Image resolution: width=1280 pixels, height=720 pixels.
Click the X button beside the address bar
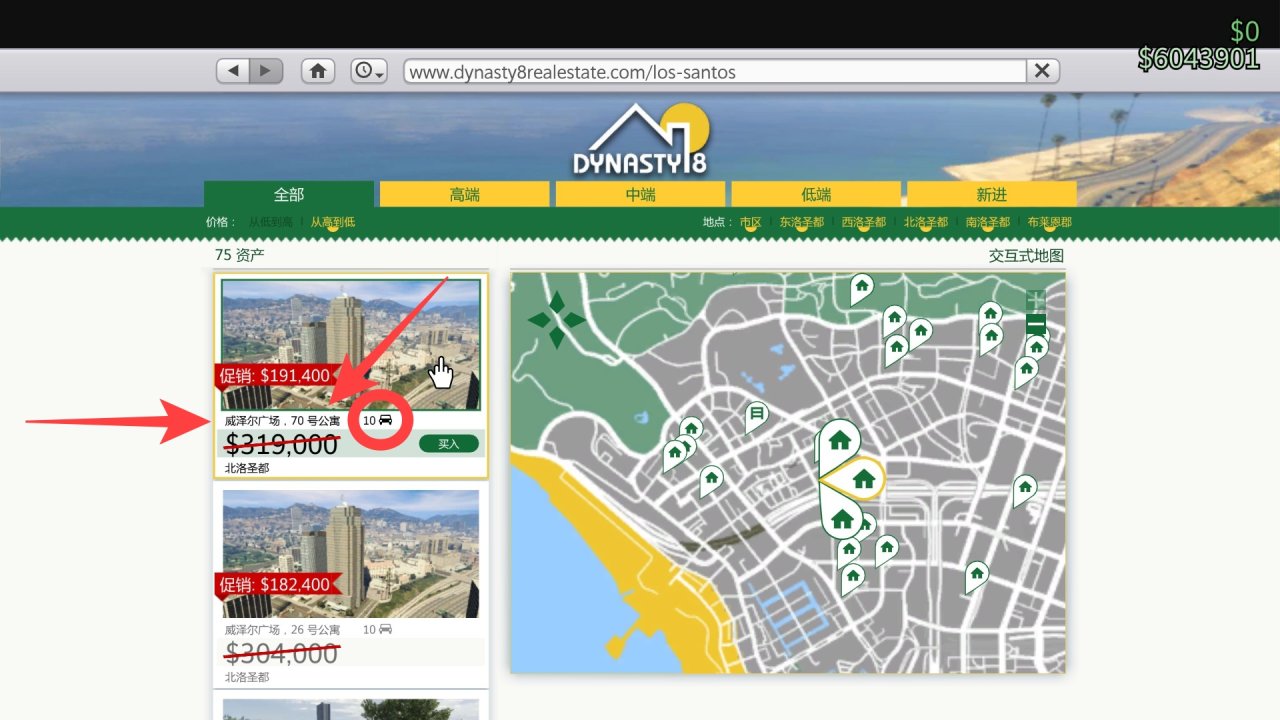click(1042, 71)
